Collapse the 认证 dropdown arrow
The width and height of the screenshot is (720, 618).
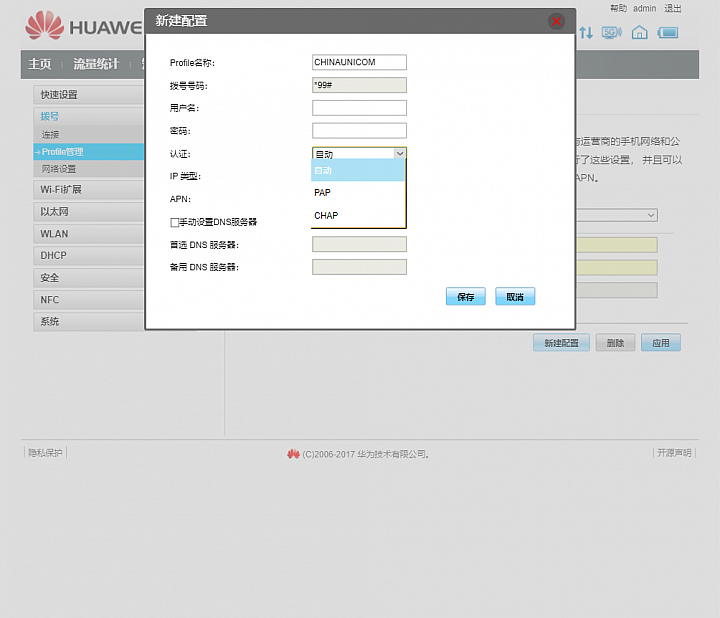(399, 153)
